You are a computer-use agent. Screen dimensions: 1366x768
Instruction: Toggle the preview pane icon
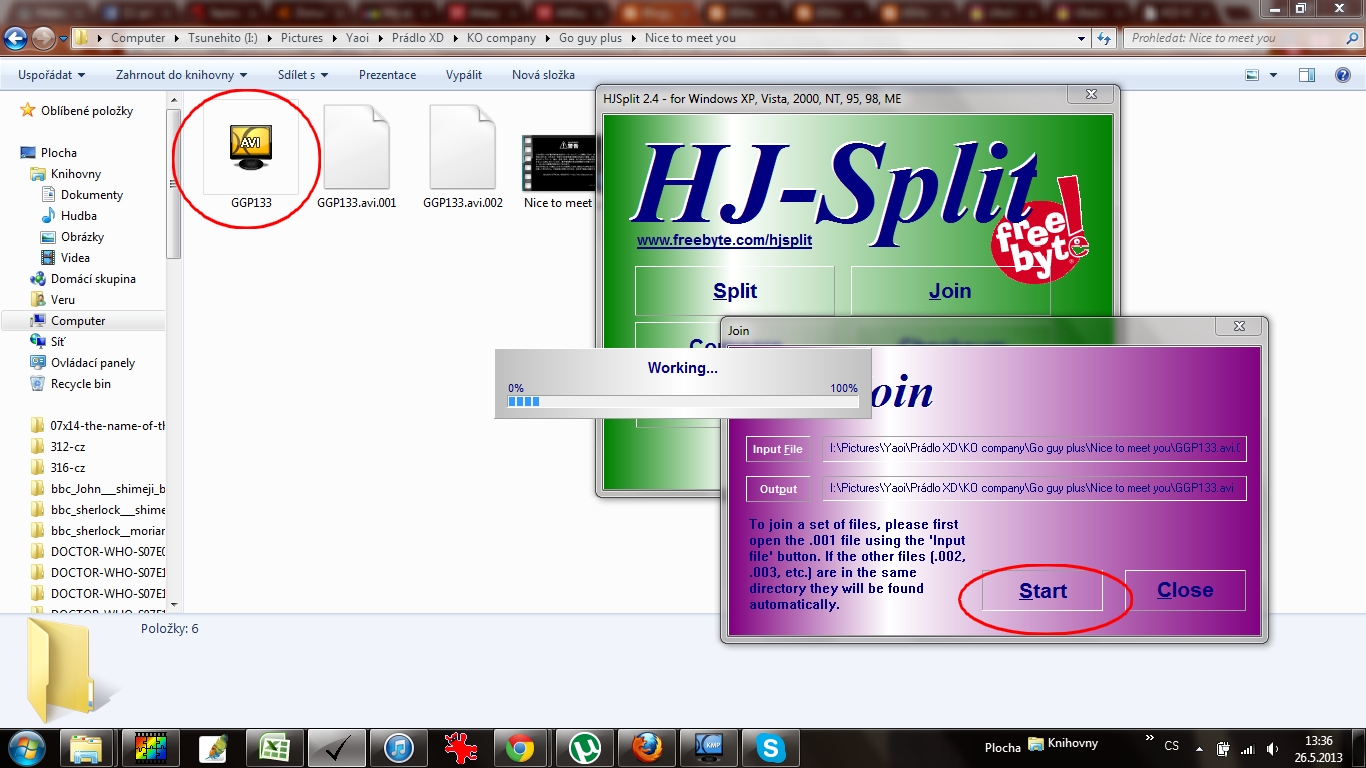pos(1307,75)
